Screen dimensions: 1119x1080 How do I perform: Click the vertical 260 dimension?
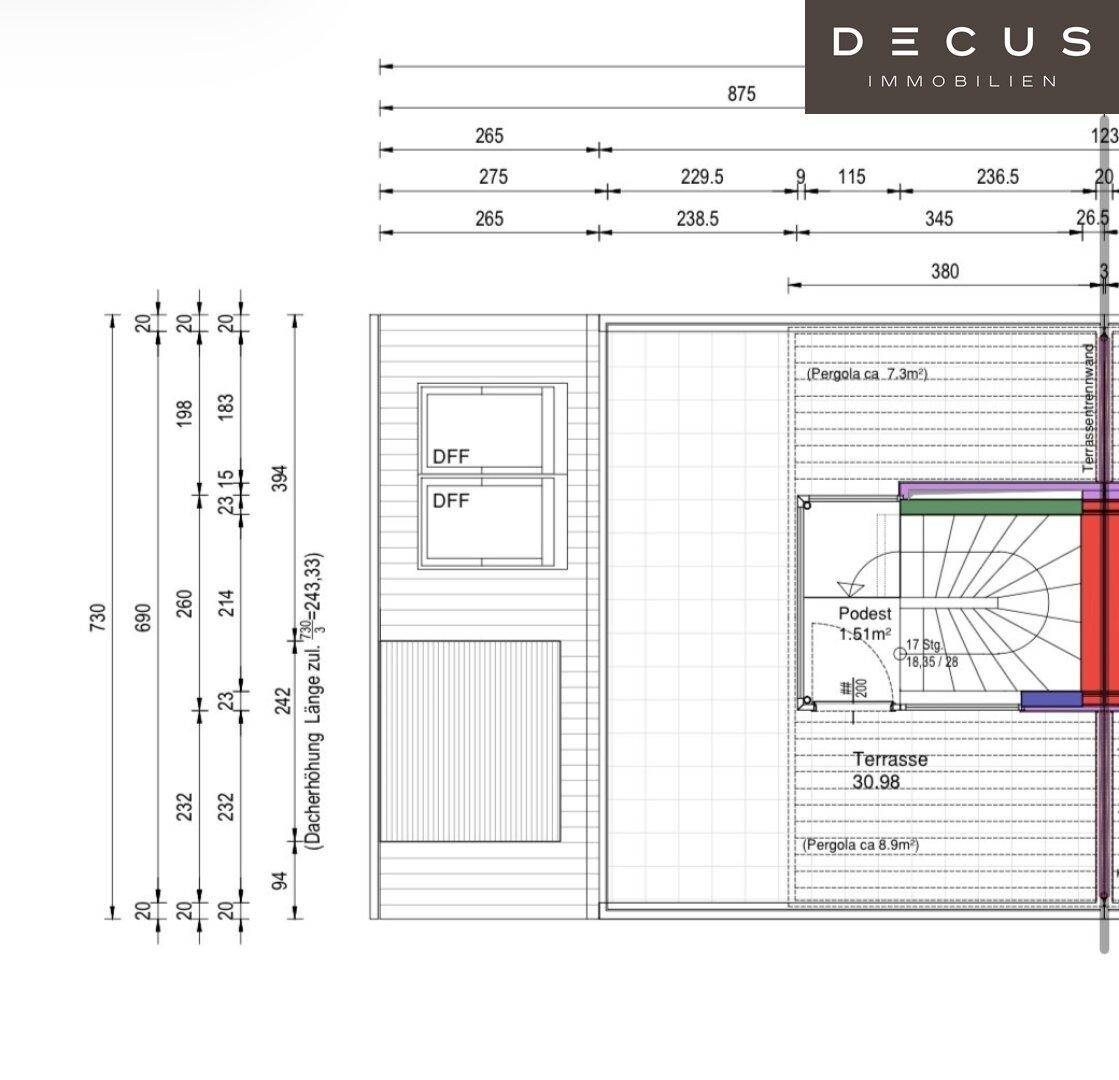[184, 603]
